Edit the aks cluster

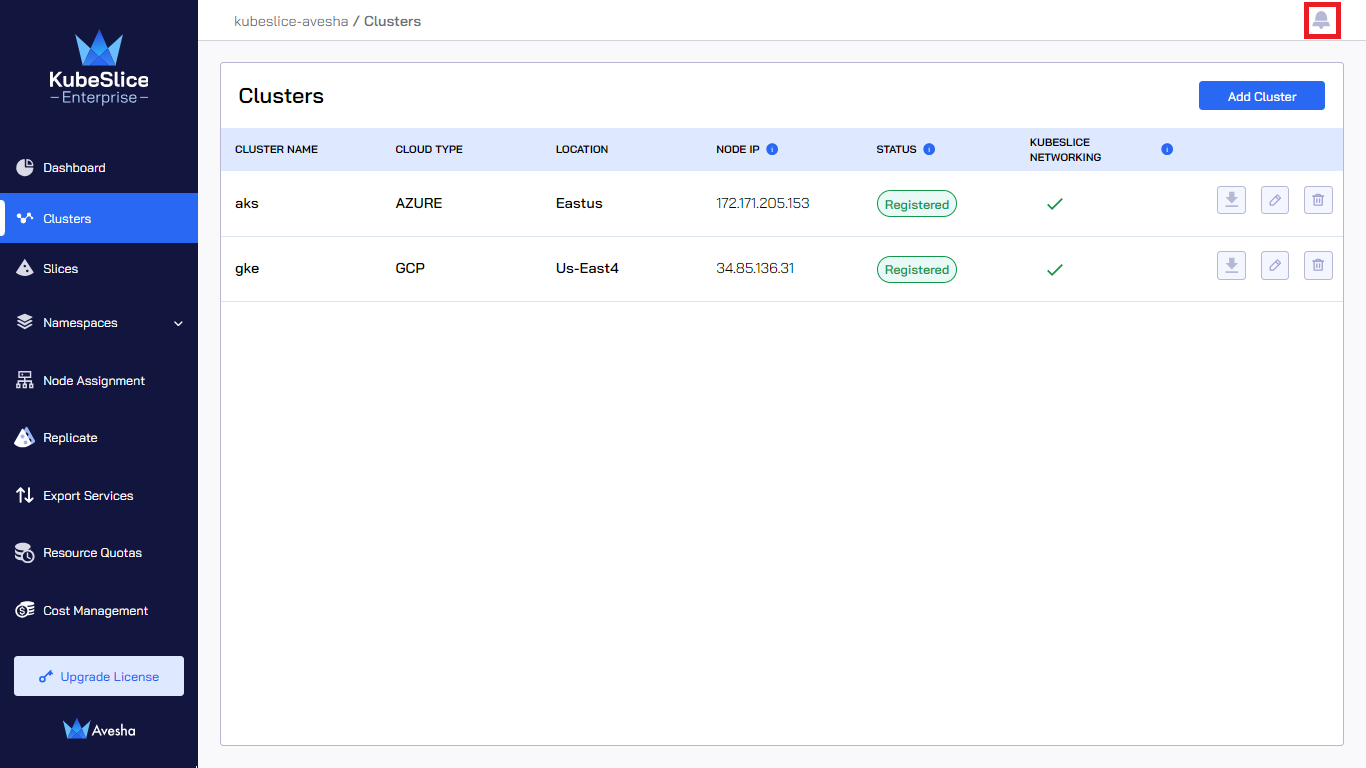1275,200
